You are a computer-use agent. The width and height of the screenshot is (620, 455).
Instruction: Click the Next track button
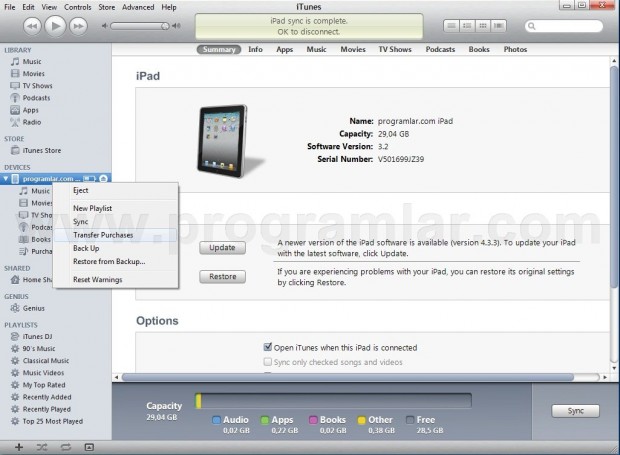(78, 26)
